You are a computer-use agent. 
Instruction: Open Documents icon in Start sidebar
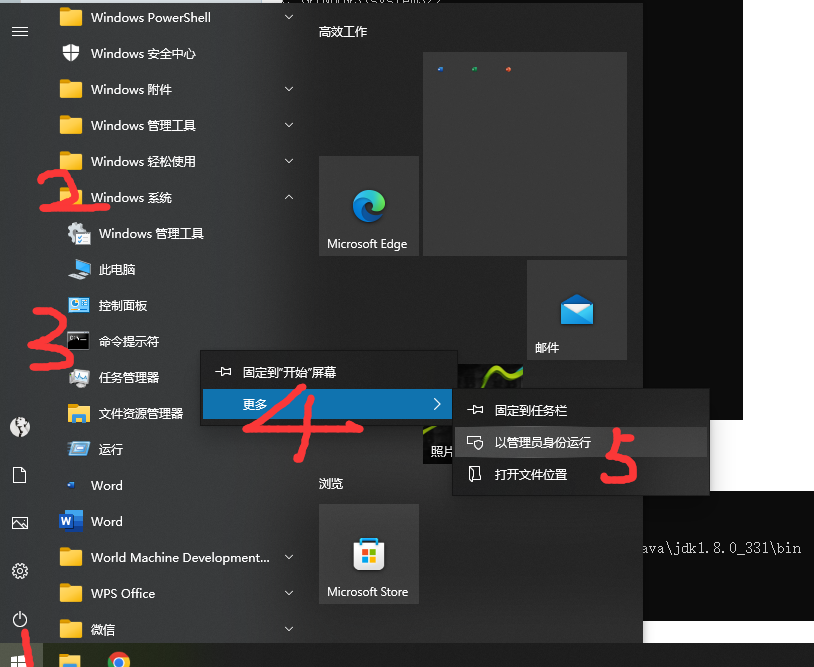click(x=20, y=474)
